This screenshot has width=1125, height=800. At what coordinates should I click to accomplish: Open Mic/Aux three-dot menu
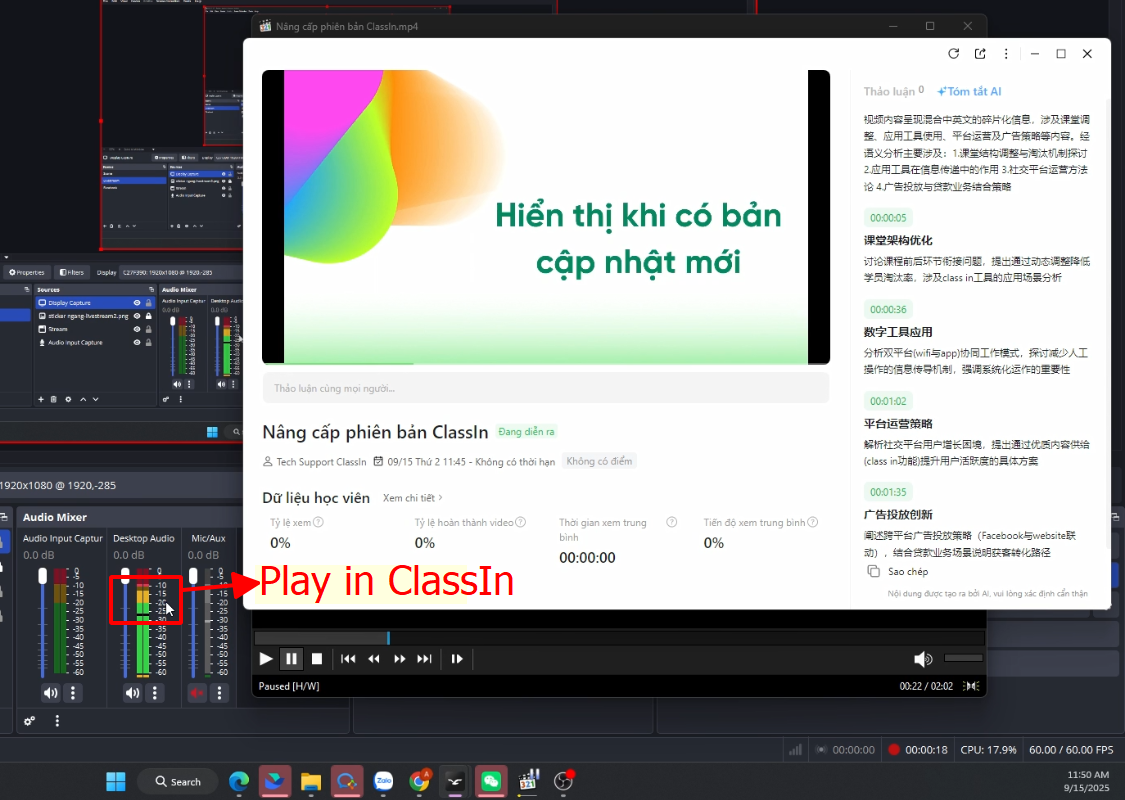219,693
